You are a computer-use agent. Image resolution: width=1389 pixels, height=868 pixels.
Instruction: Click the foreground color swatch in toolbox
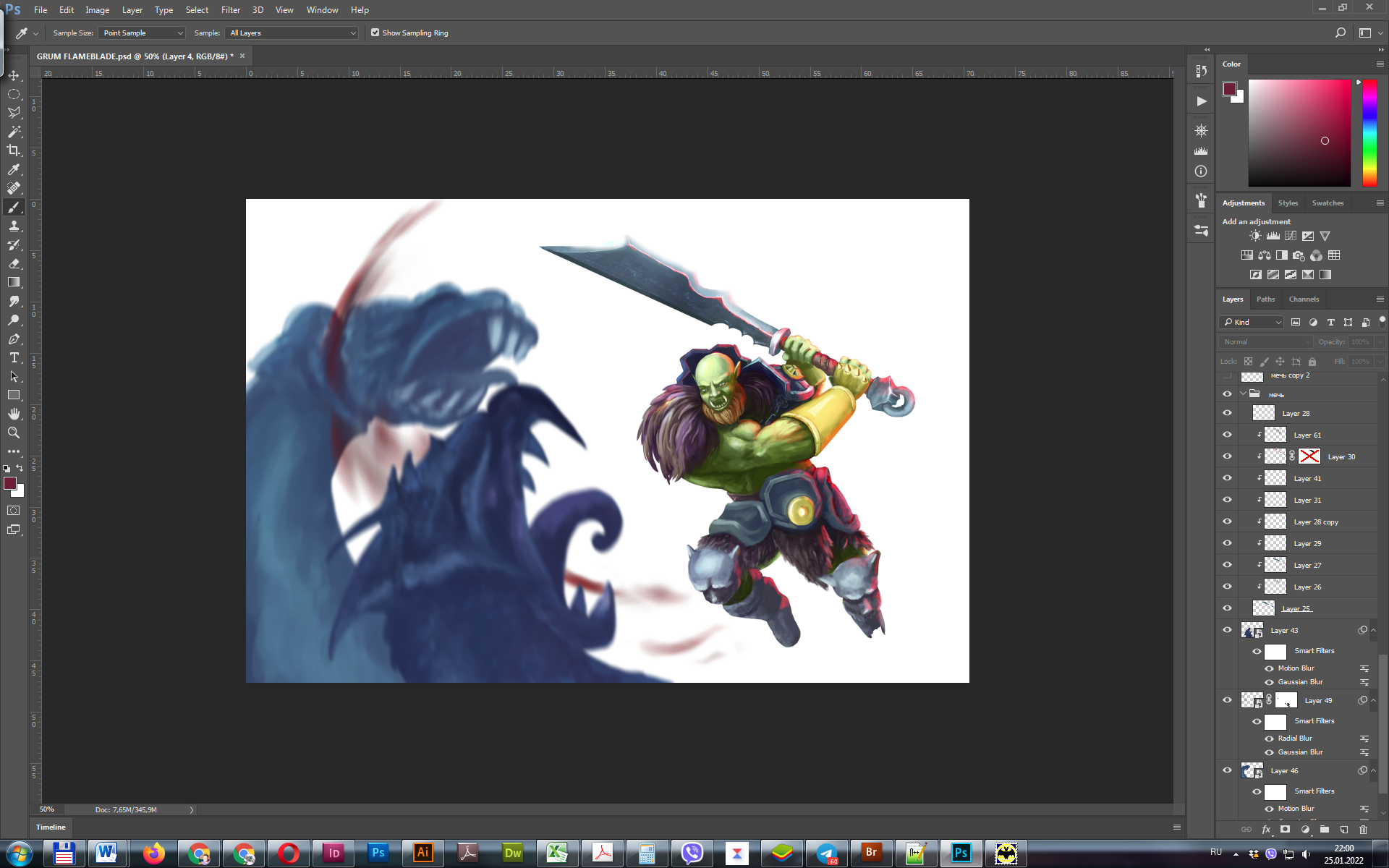coord(10,483)
